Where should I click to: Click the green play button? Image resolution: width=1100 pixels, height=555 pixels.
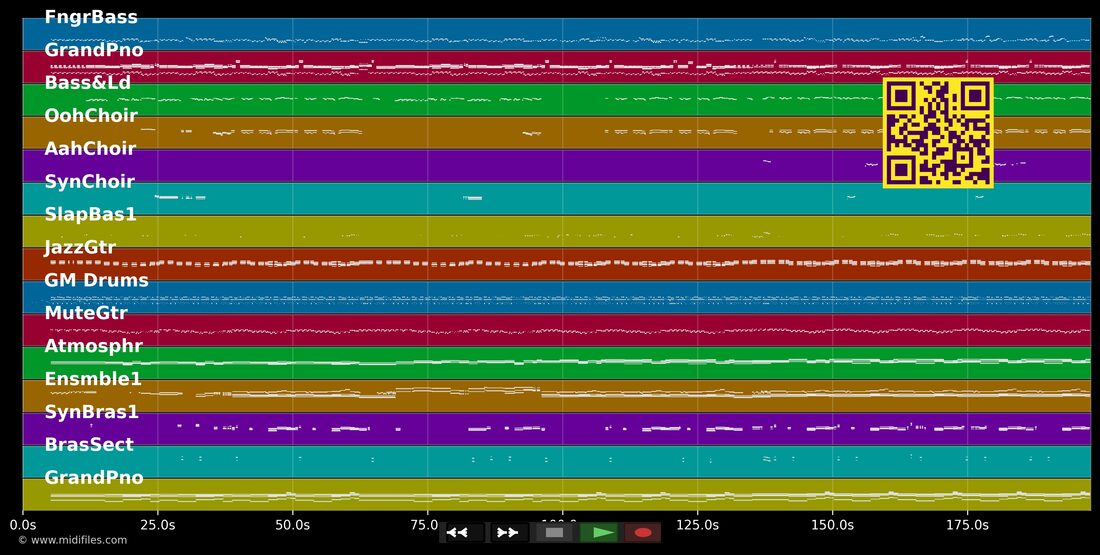pyautogui.click(x=599, y=533)
